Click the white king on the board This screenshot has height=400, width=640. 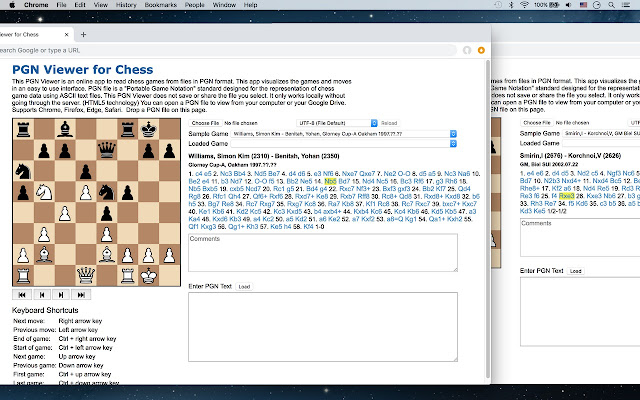[149, 276]
